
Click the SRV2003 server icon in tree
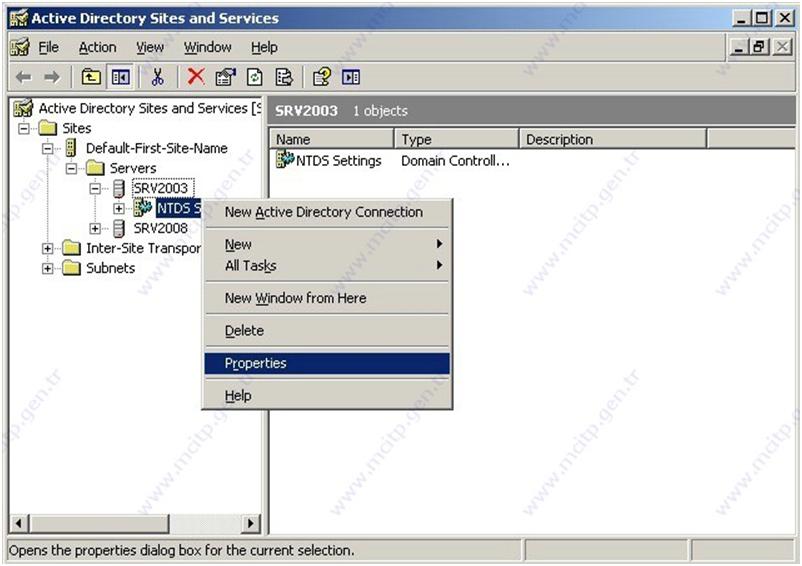coord(119,188)
